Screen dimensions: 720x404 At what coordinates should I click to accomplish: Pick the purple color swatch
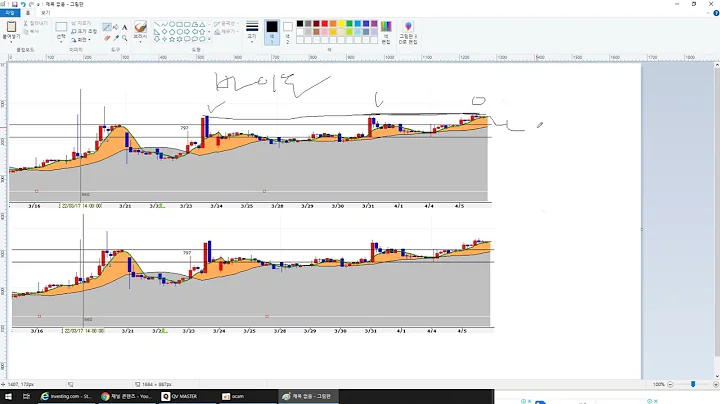tap(374, 23)
